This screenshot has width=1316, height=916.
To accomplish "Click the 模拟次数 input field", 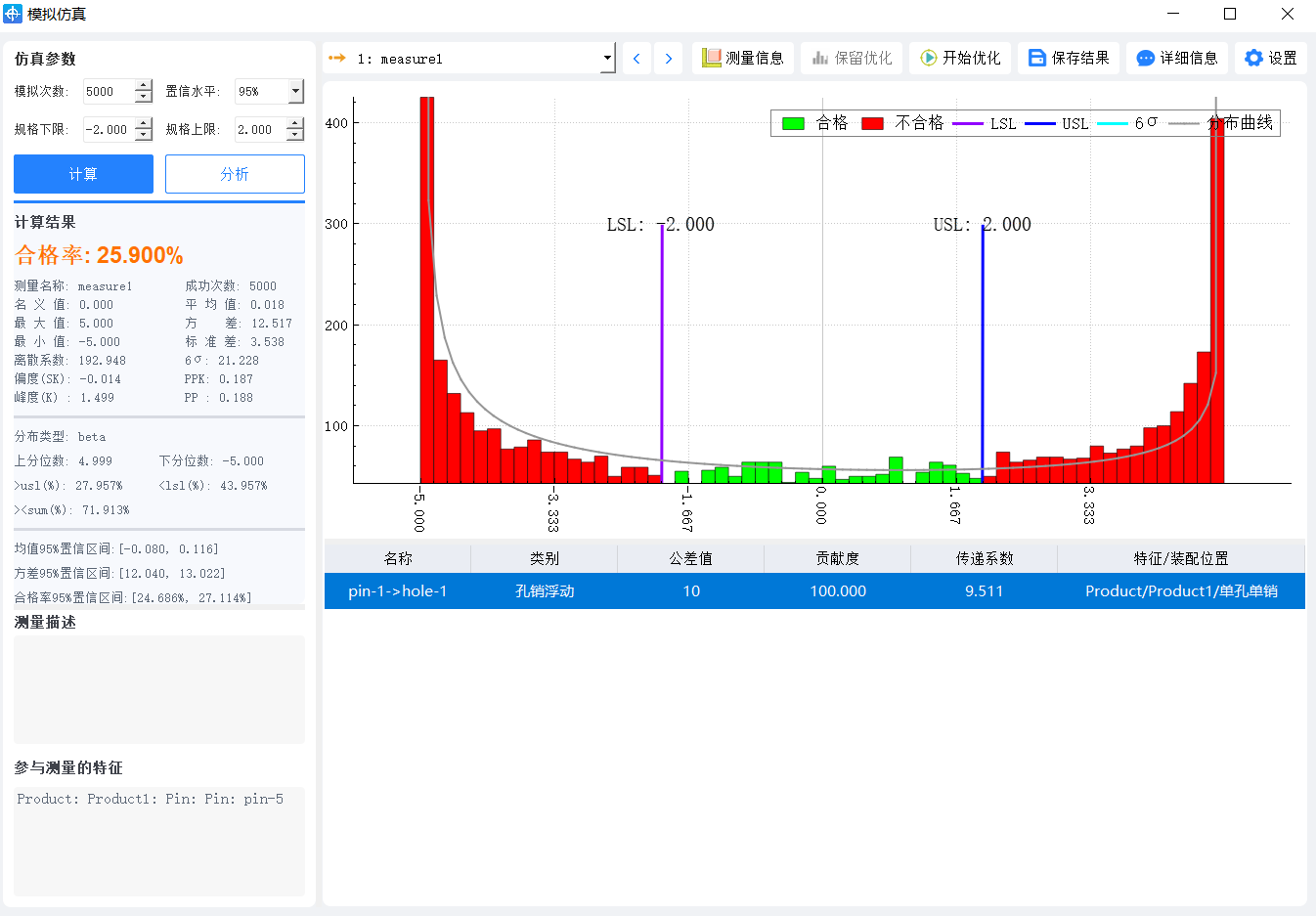I will click(x=108, y=92).
